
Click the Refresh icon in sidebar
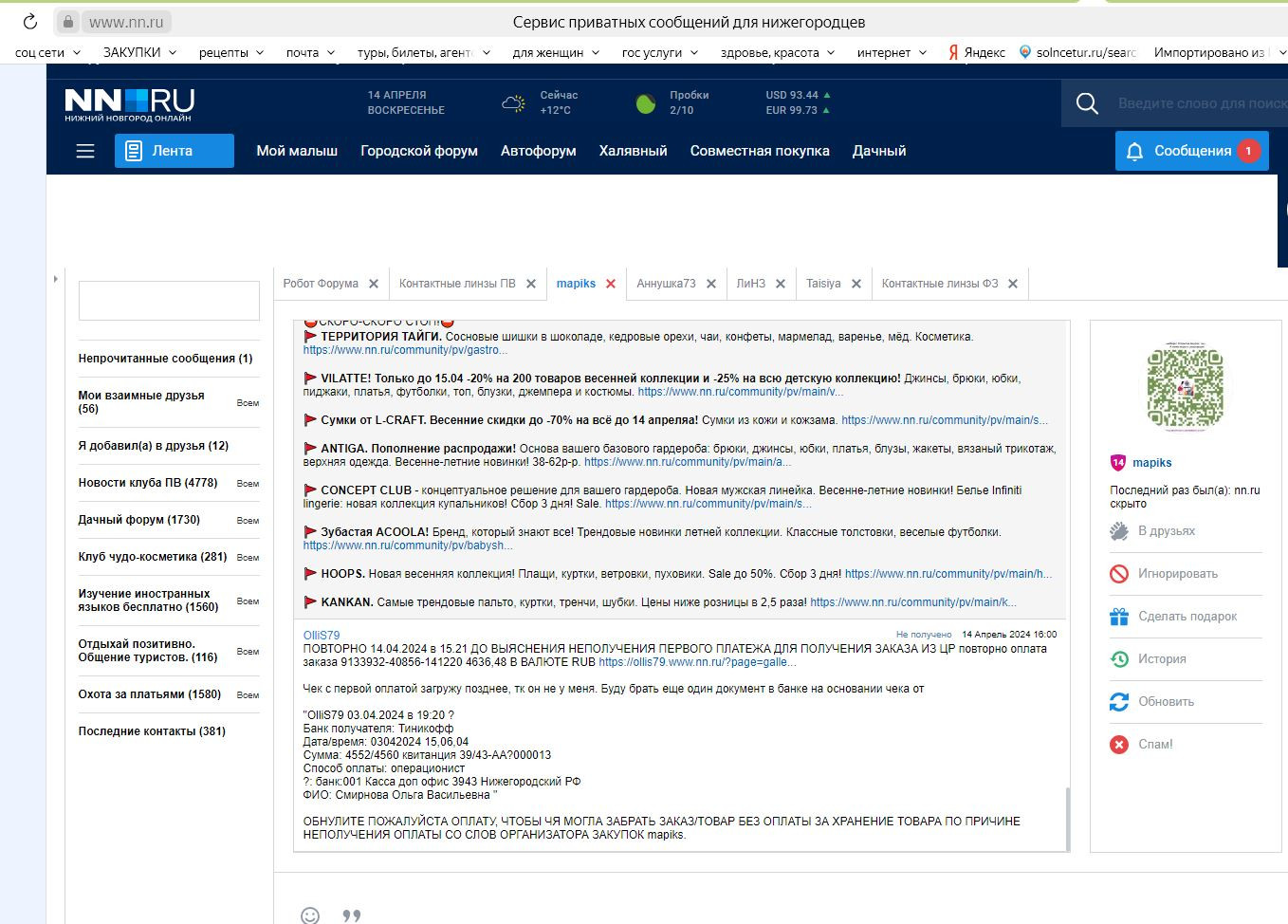click(1119, 702)
